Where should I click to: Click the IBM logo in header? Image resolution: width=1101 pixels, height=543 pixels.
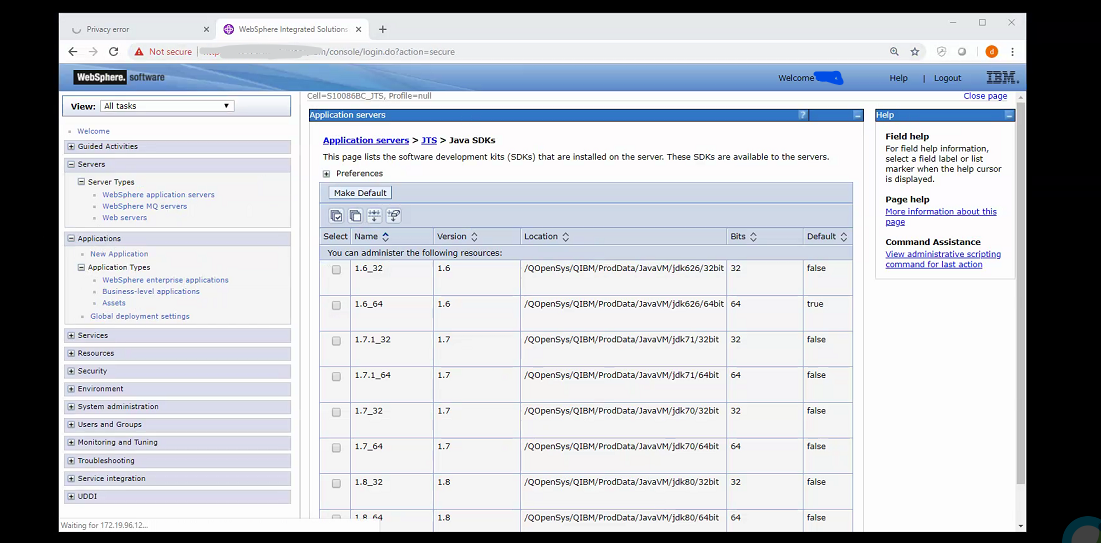click(1002, 78)
